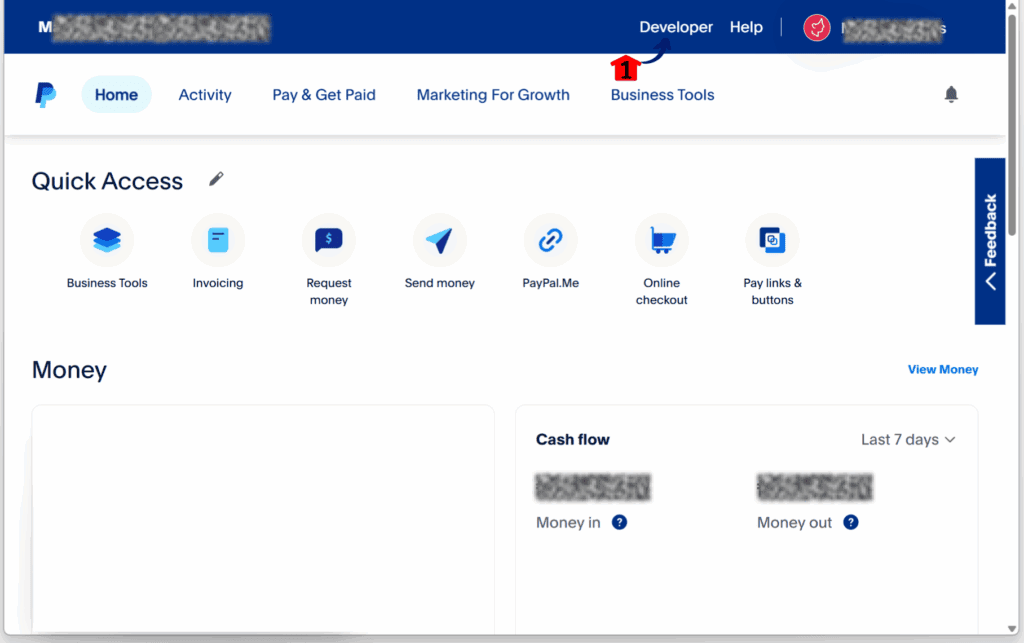Click the PayPal logo icon

coord(45,95)
